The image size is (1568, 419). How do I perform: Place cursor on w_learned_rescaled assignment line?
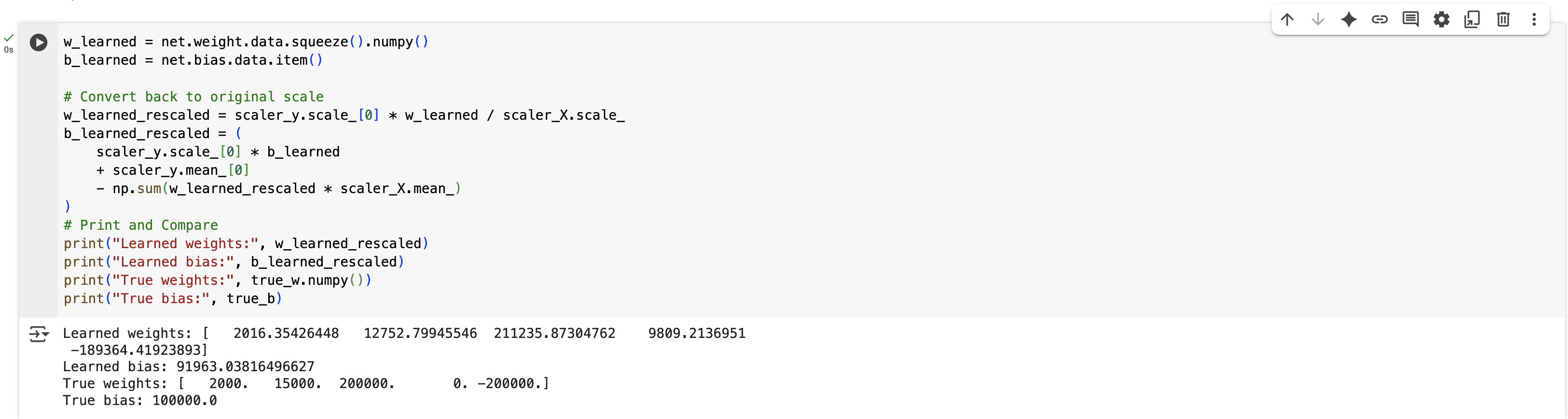tap(344, 115)
